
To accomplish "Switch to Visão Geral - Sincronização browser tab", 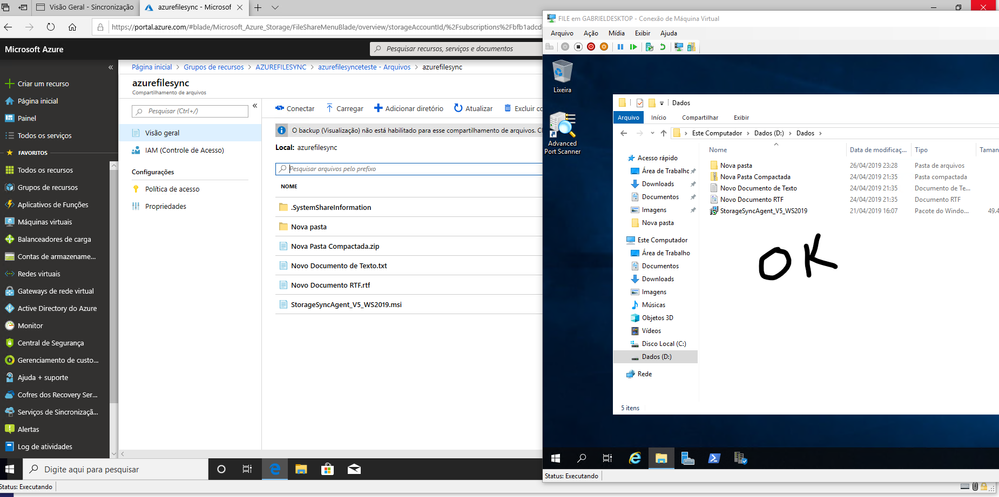I will pyautogui.click(x=85, y=8).
